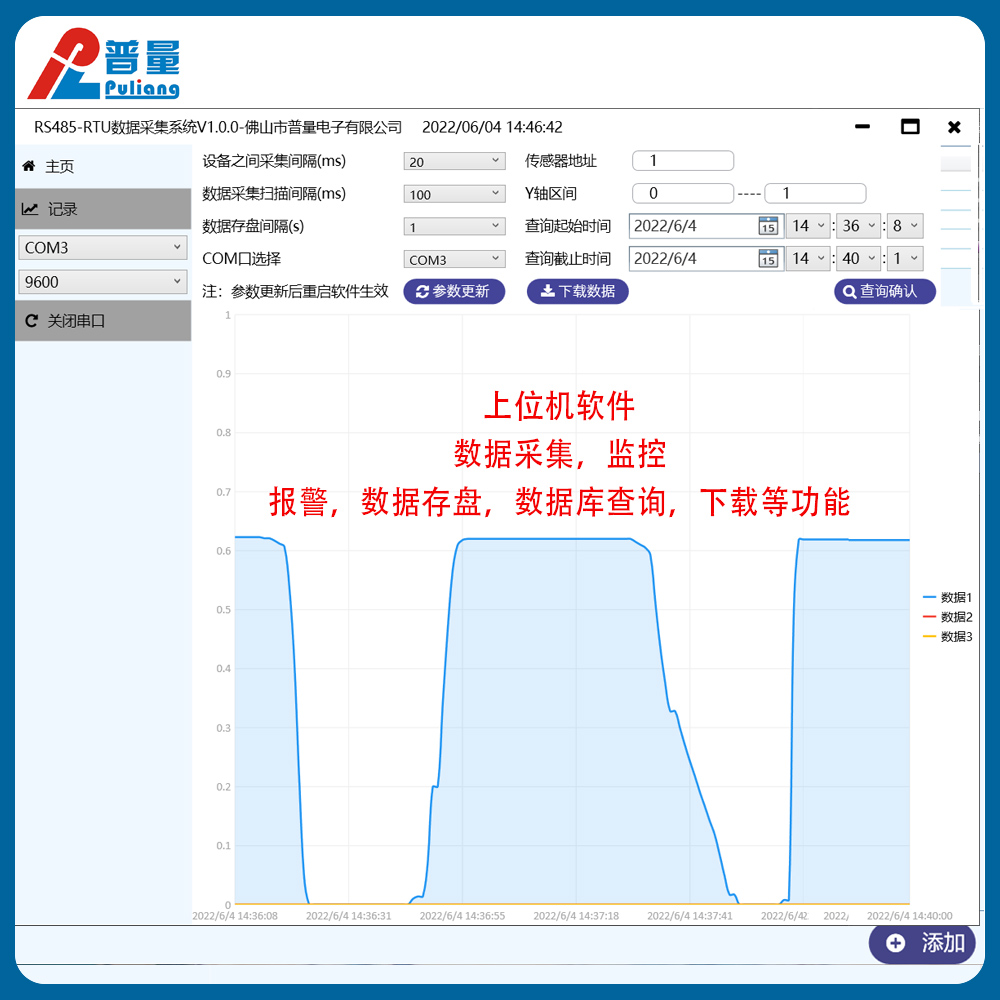
Task: Click the clock text 2022/06/04 14:46:42
Action: pos(492,127)
